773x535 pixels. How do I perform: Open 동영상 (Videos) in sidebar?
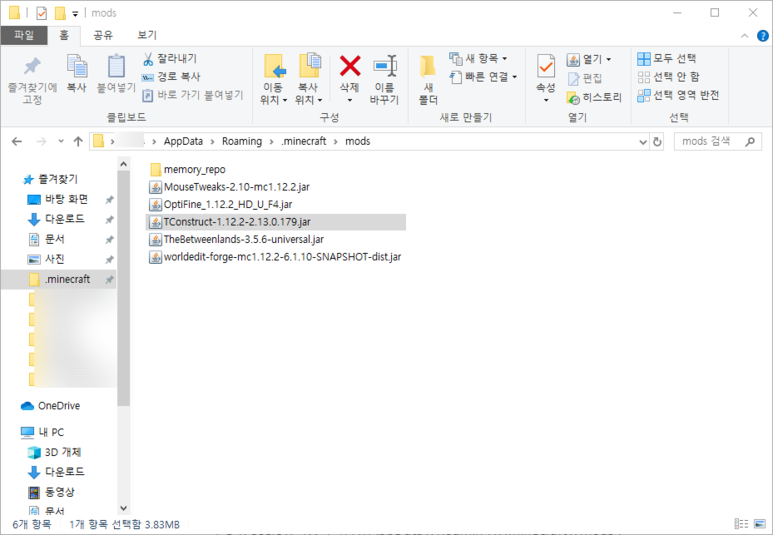point(51,492)
